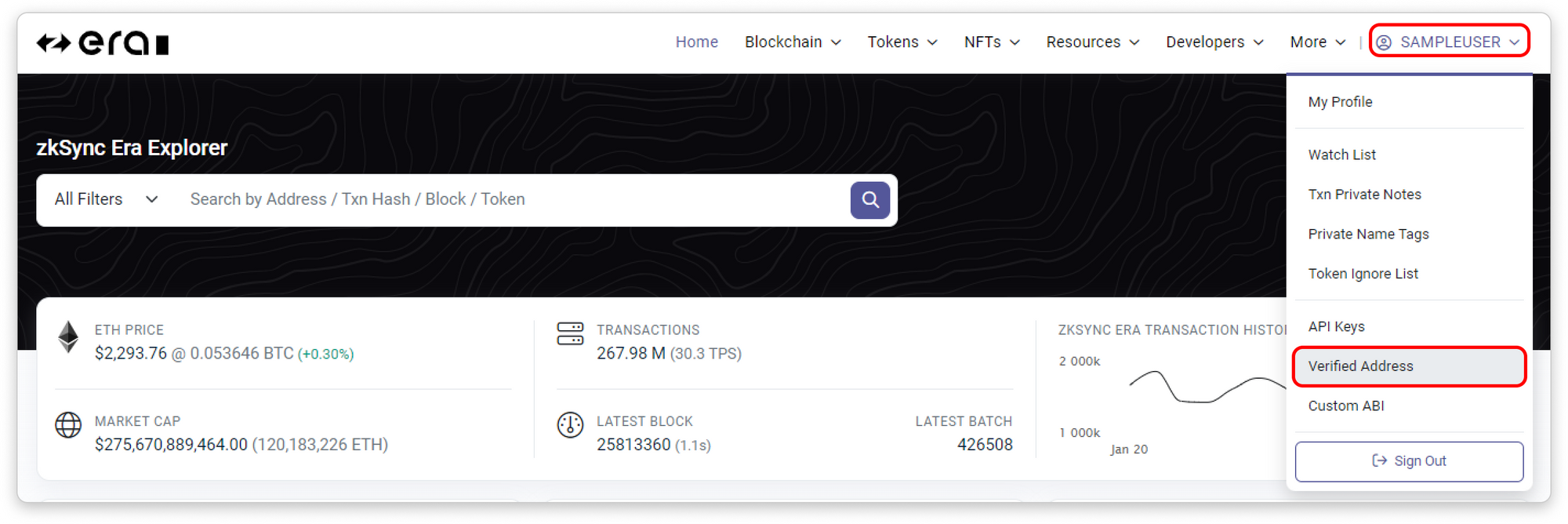
Task: Choose API Keys in account menu
Action: (x=1336, y=327)
